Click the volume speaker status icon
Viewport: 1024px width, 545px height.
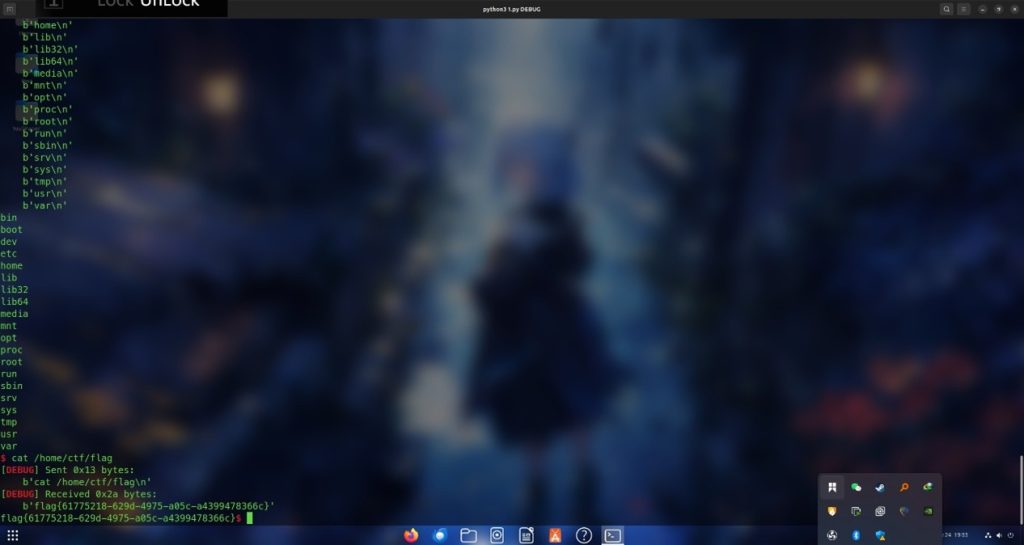tap(999, 535)
